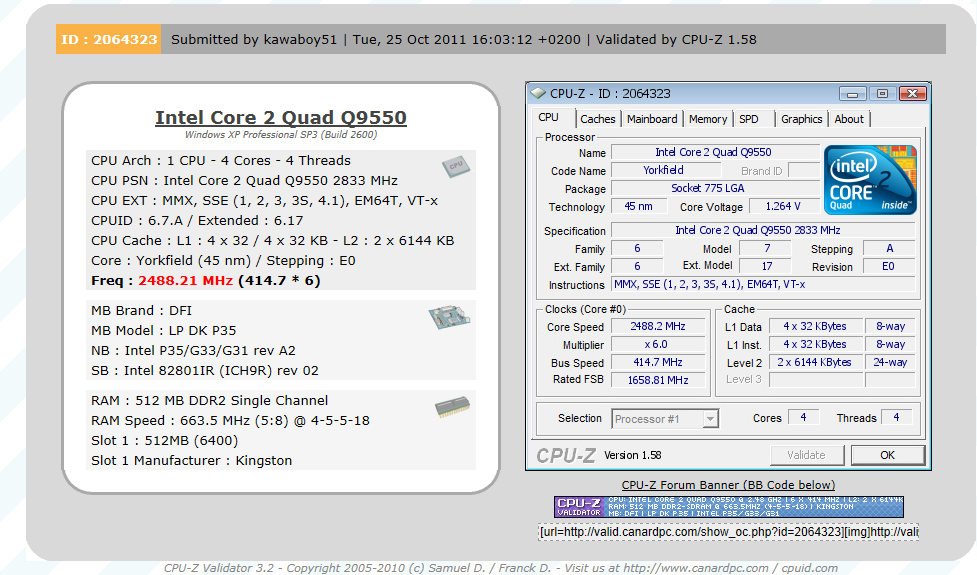Maximize the CPU-Z window
Image resolution: width=977 pixels, height=575 pixels.
[x=882, y=93]
